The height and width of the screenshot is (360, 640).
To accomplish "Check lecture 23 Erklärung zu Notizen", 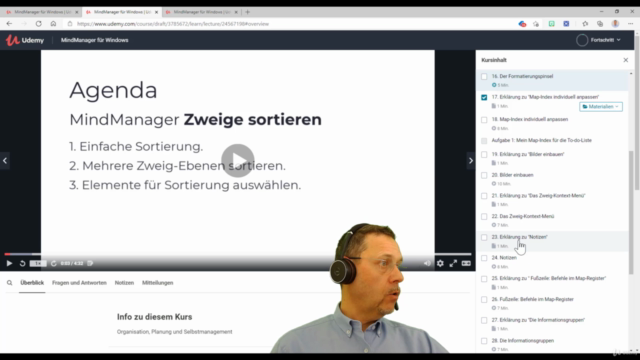I will pyautogui.click(x=484, y=237).
